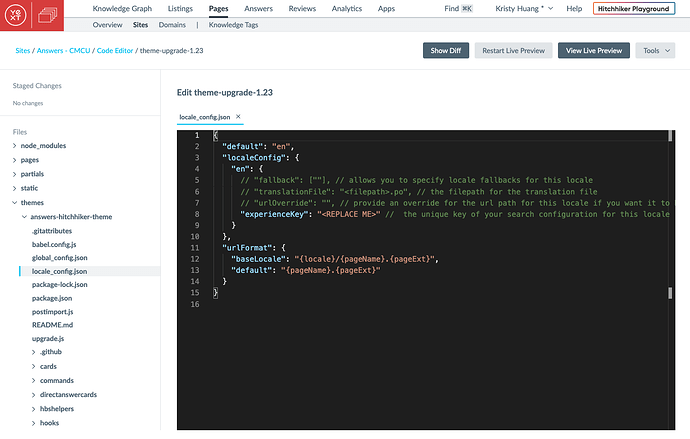Image resolution: width=690 pixels, height=439 pixels.
Task: Go to Sites breadcrumb link
Action: 22,51
